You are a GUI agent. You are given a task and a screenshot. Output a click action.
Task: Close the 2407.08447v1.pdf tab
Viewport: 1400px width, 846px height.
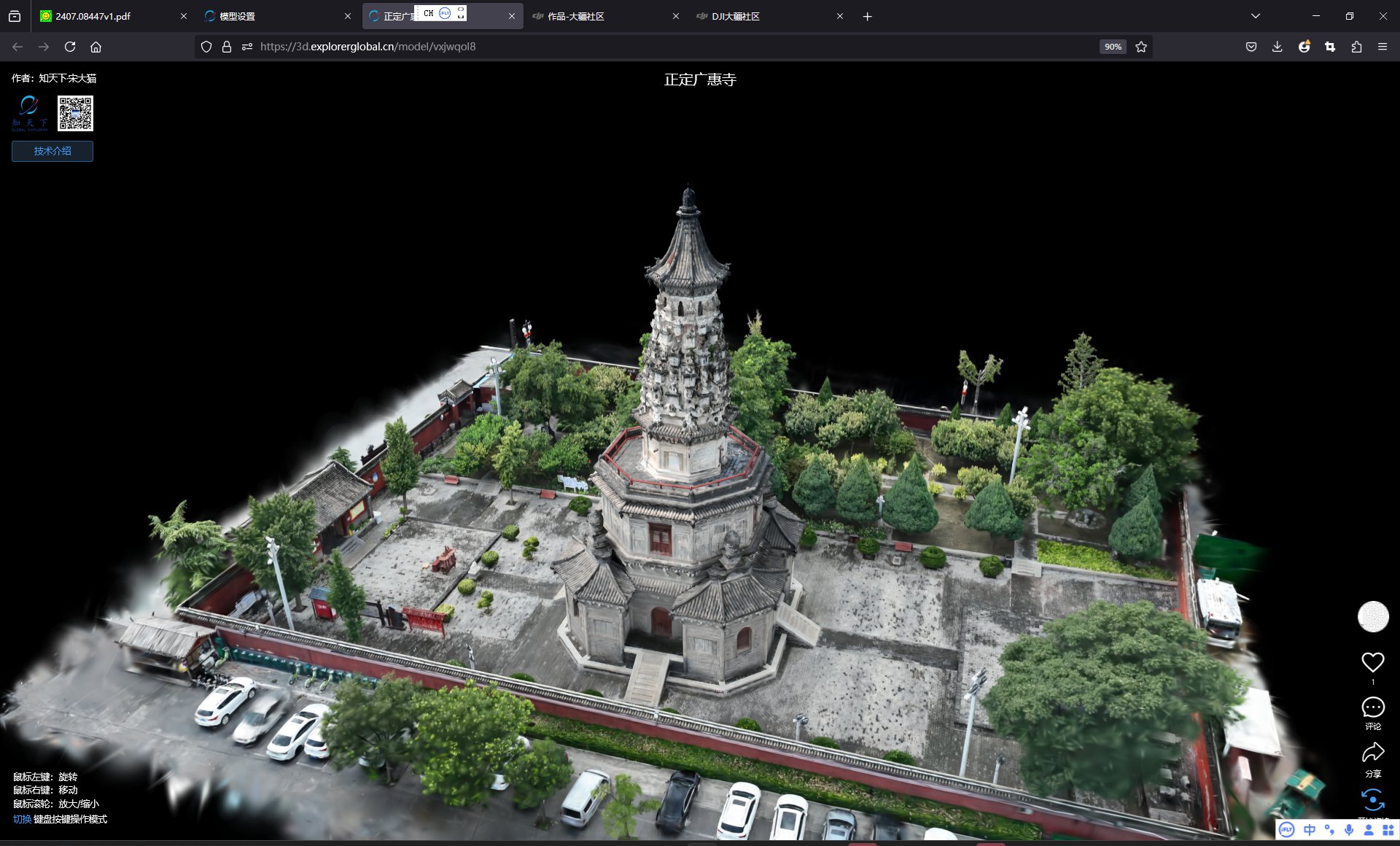click(x=184, y=16)
